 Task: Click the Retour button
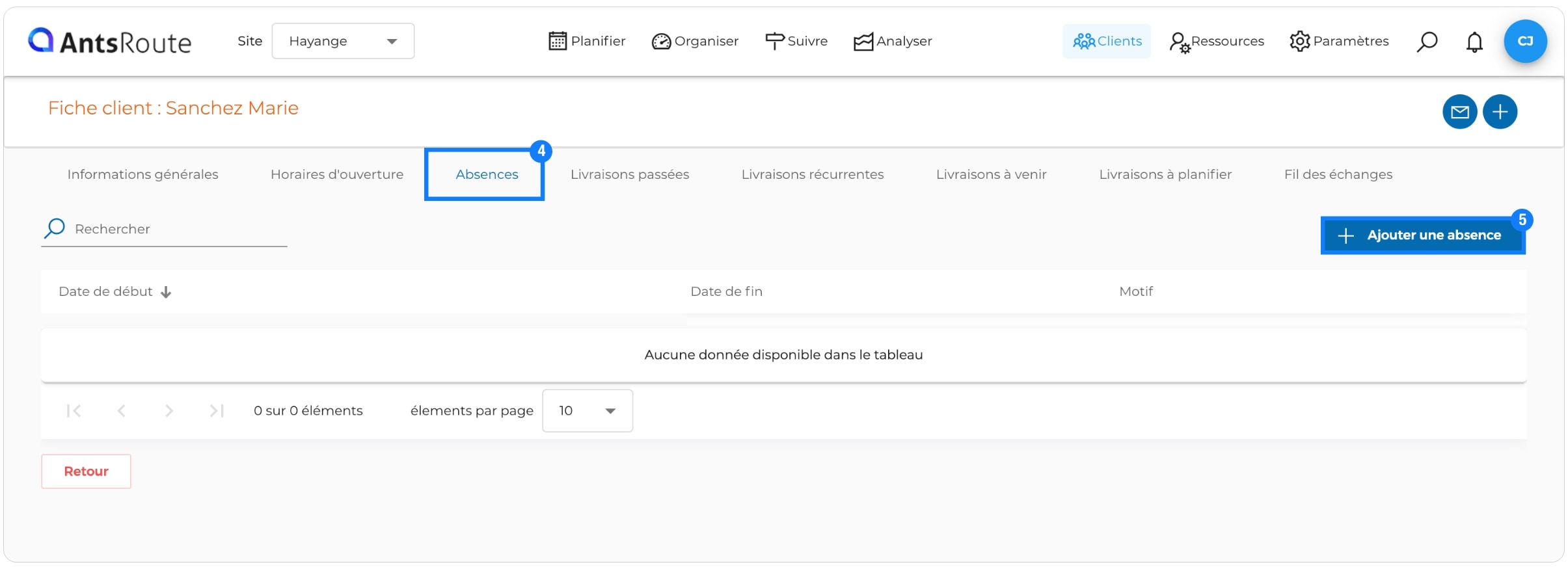pos(86,471)
